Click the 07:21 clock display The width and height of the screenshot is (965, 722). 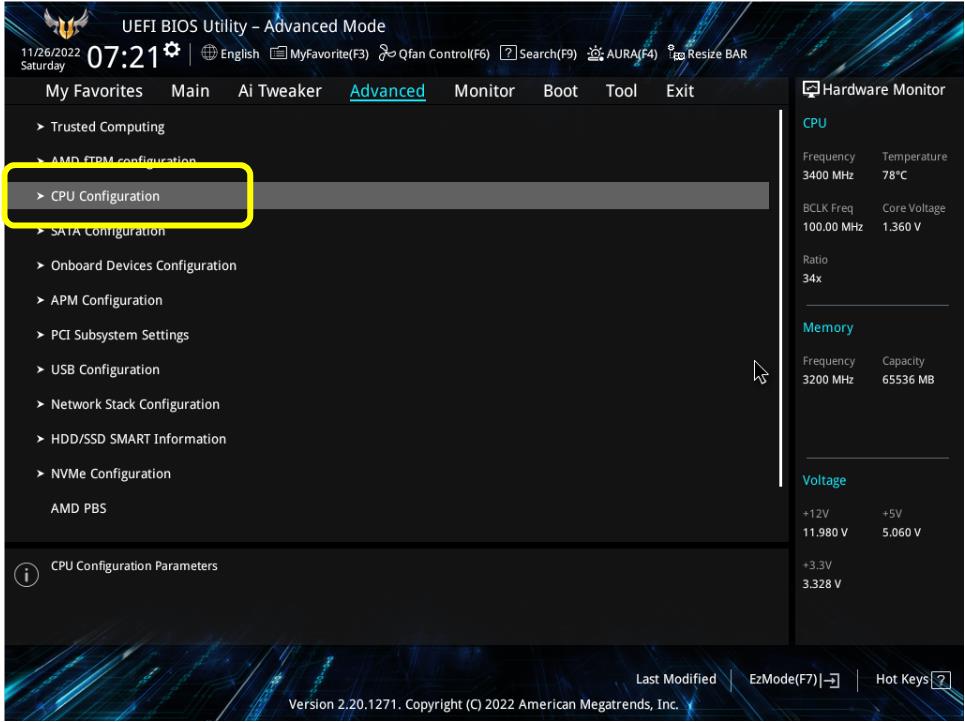click(123, 57)
